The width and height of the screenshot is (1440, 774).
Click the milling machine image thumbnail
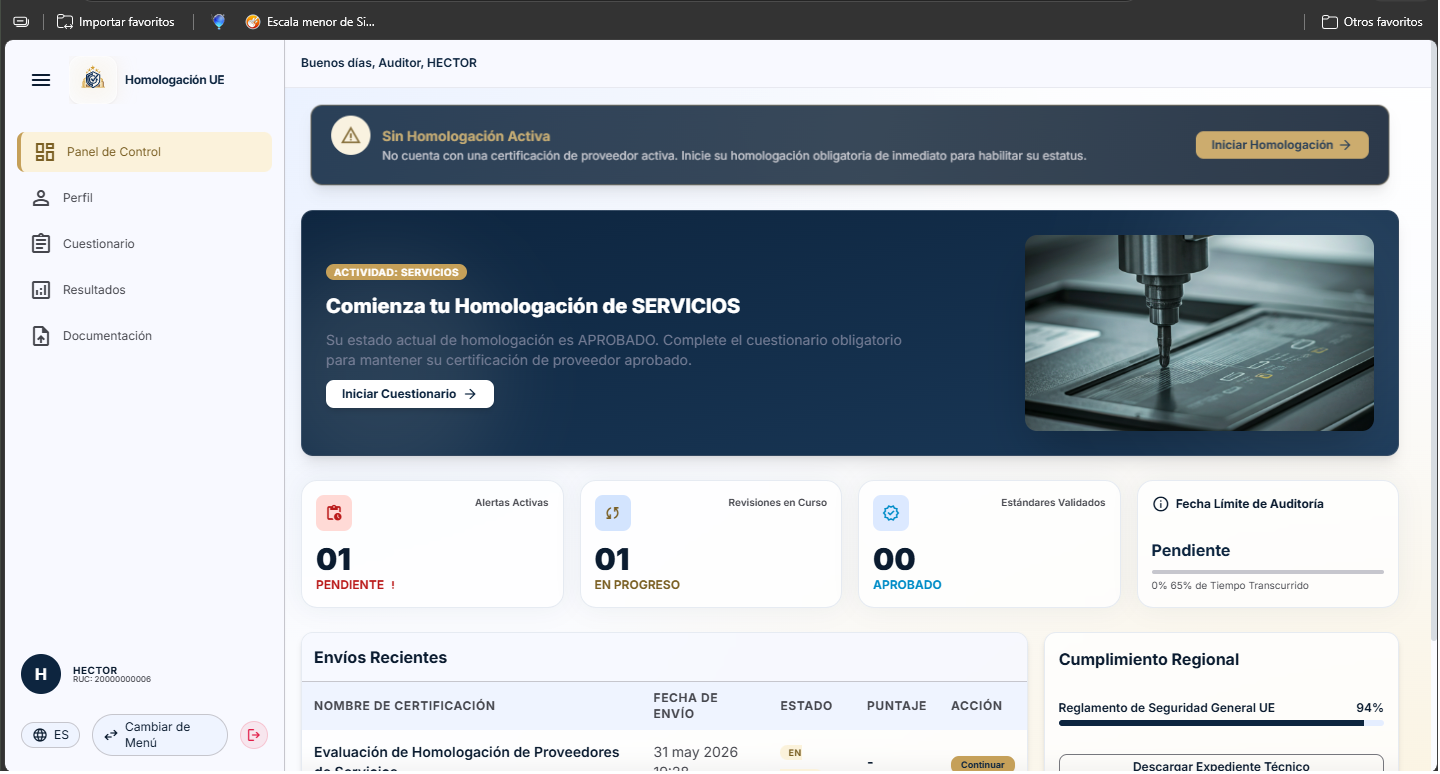point(1199,333)
